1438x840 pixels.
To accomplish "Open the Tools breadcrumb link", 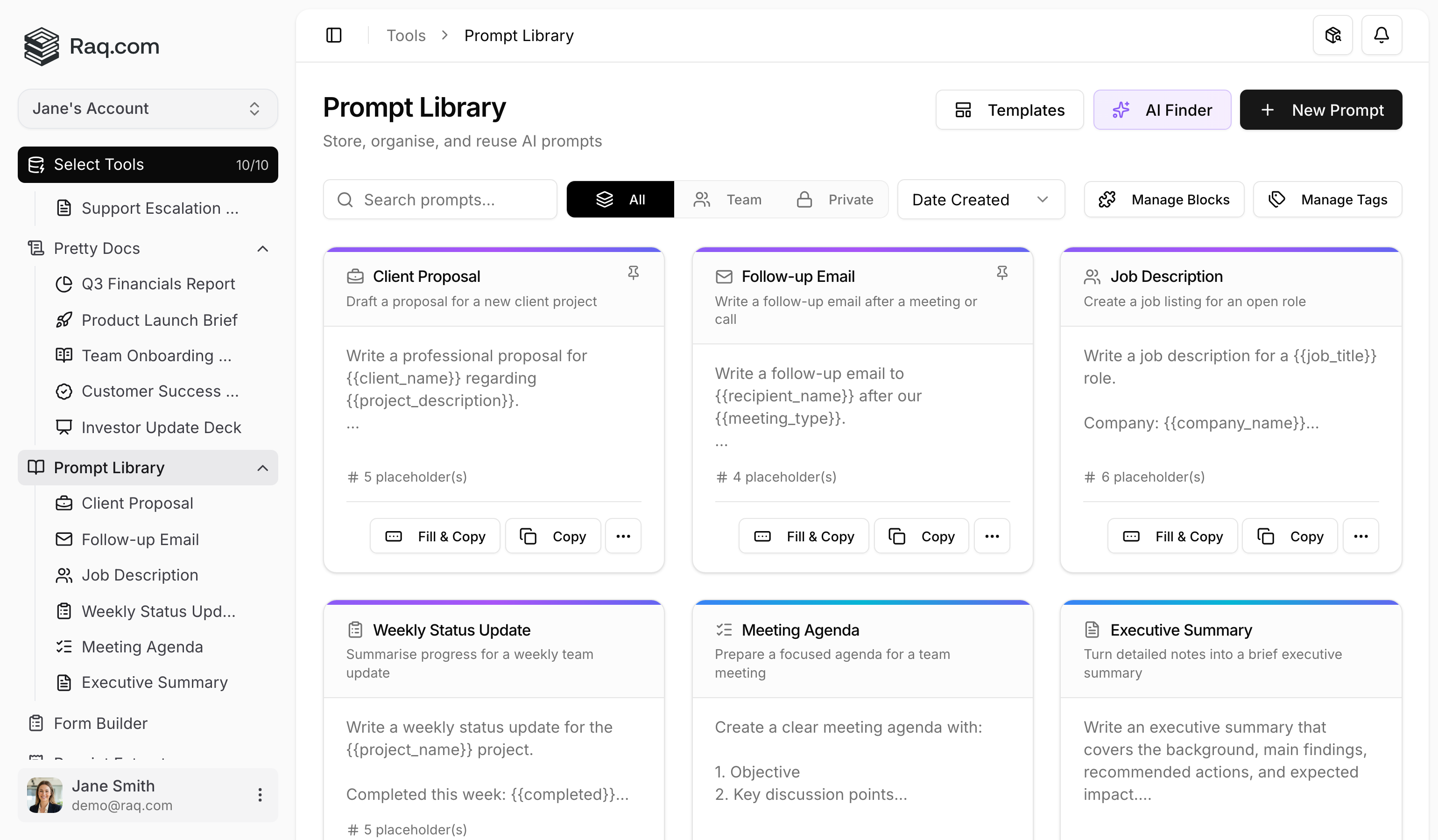I will [x=406, y=35].
